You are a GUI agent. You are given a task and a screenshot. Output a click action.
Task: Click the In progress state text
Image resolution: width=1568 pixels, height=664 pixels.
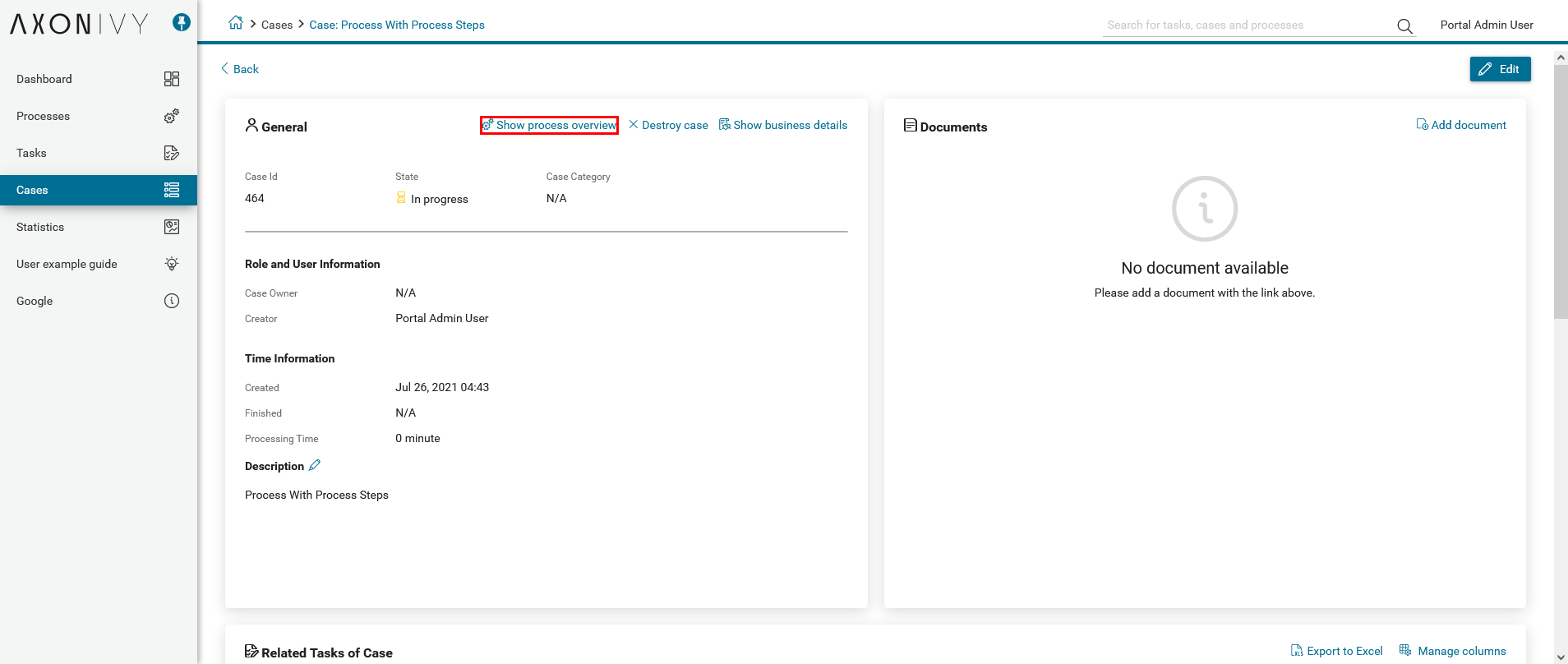[440, 199]
